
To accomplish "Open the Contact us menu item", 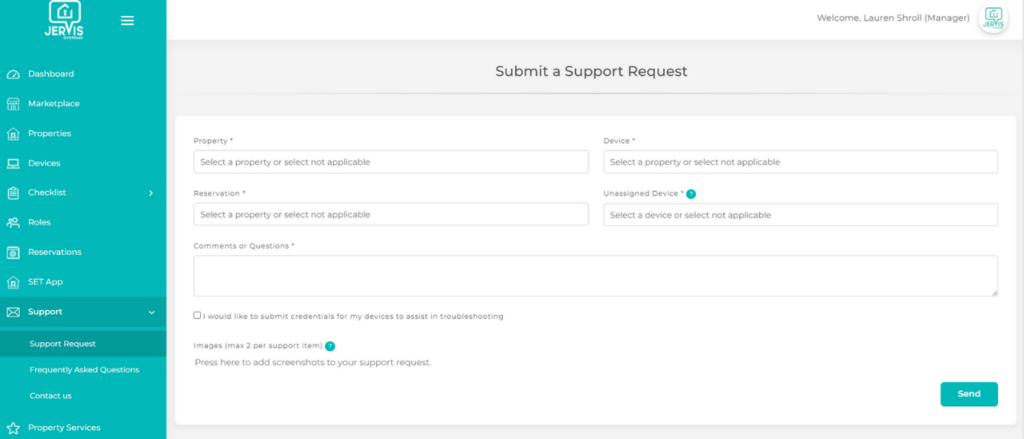I will tap(50, 396).
